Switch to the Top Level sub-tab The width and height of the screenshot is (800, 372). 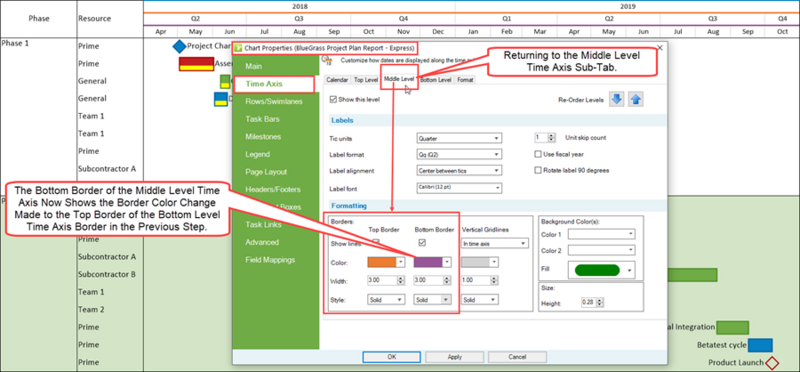coord(366,80)
